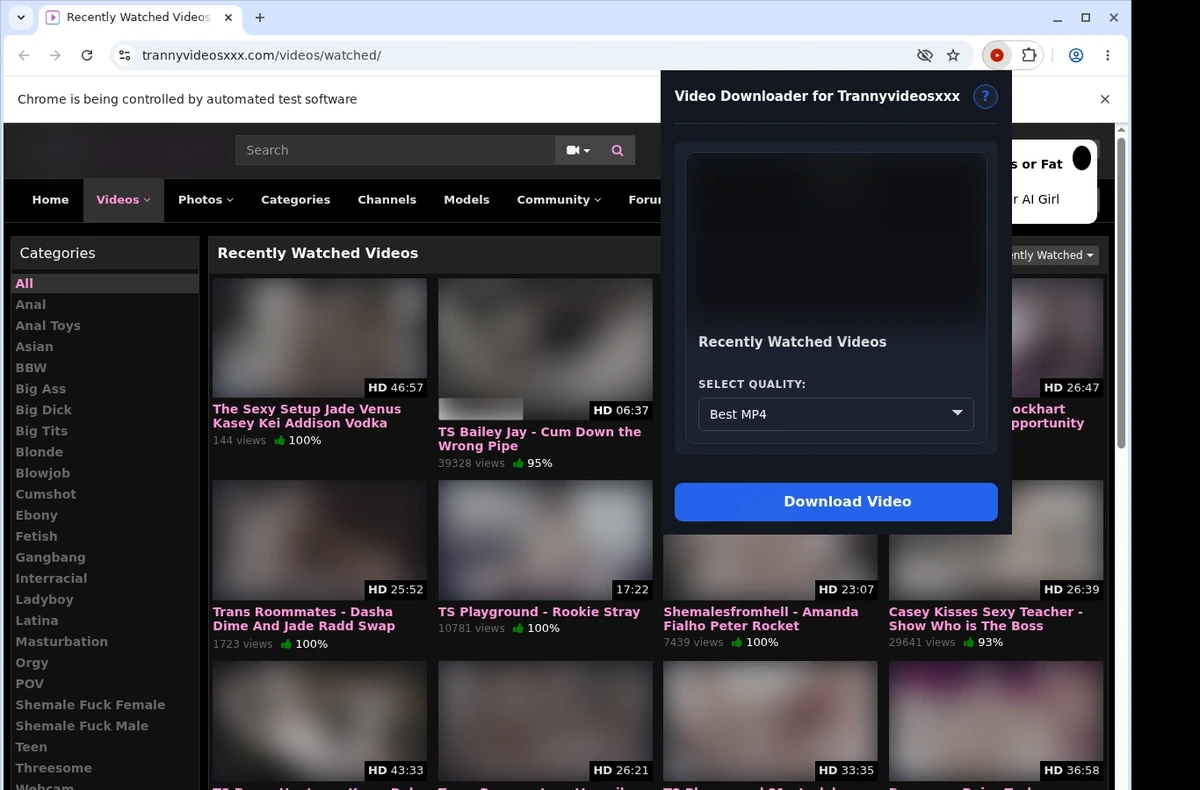1200x790 pixels.
Task: Open a new tab with the plus icon
Action: (x=260, y=17)
